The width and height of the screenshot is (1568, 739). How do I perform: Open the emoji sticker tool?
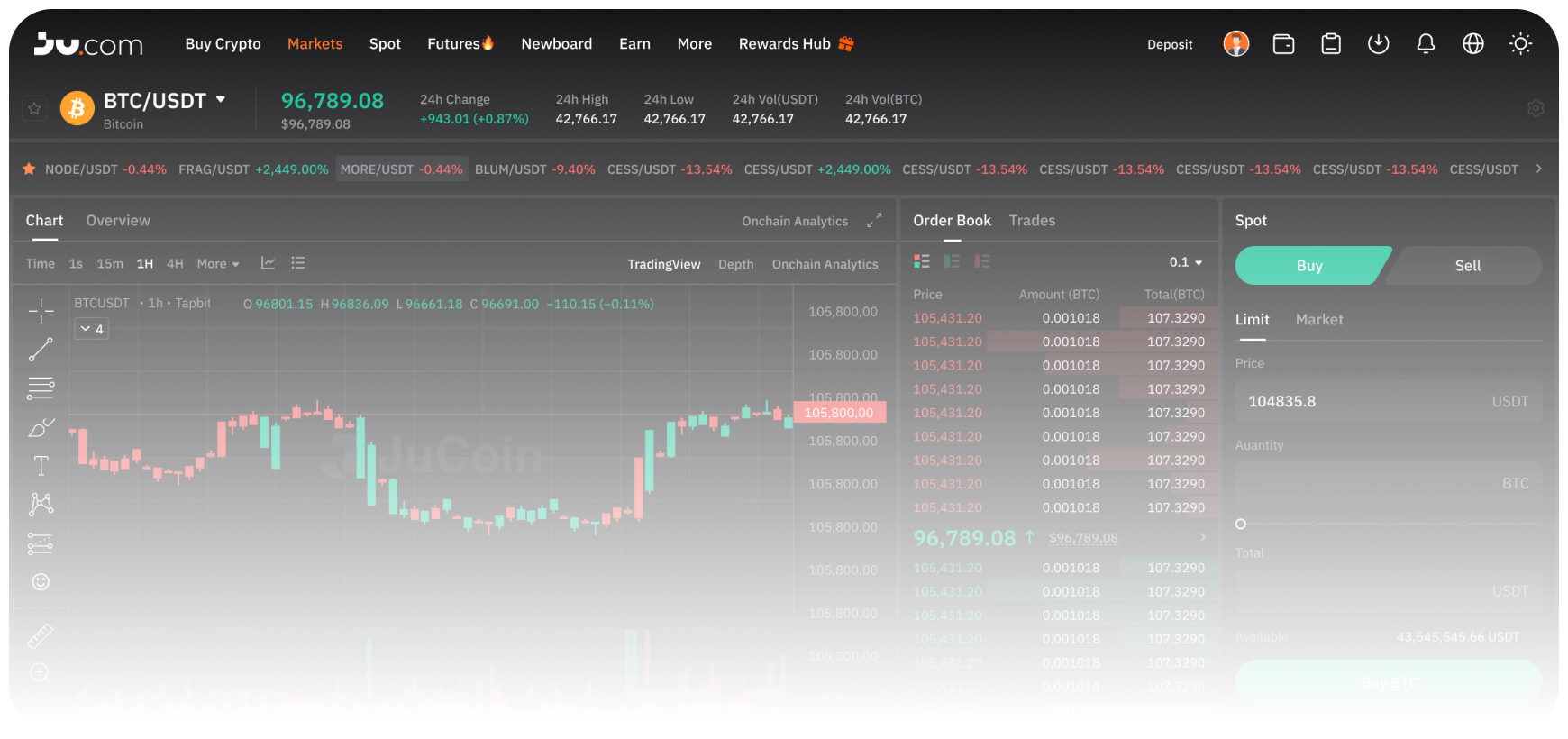point(41,582)
